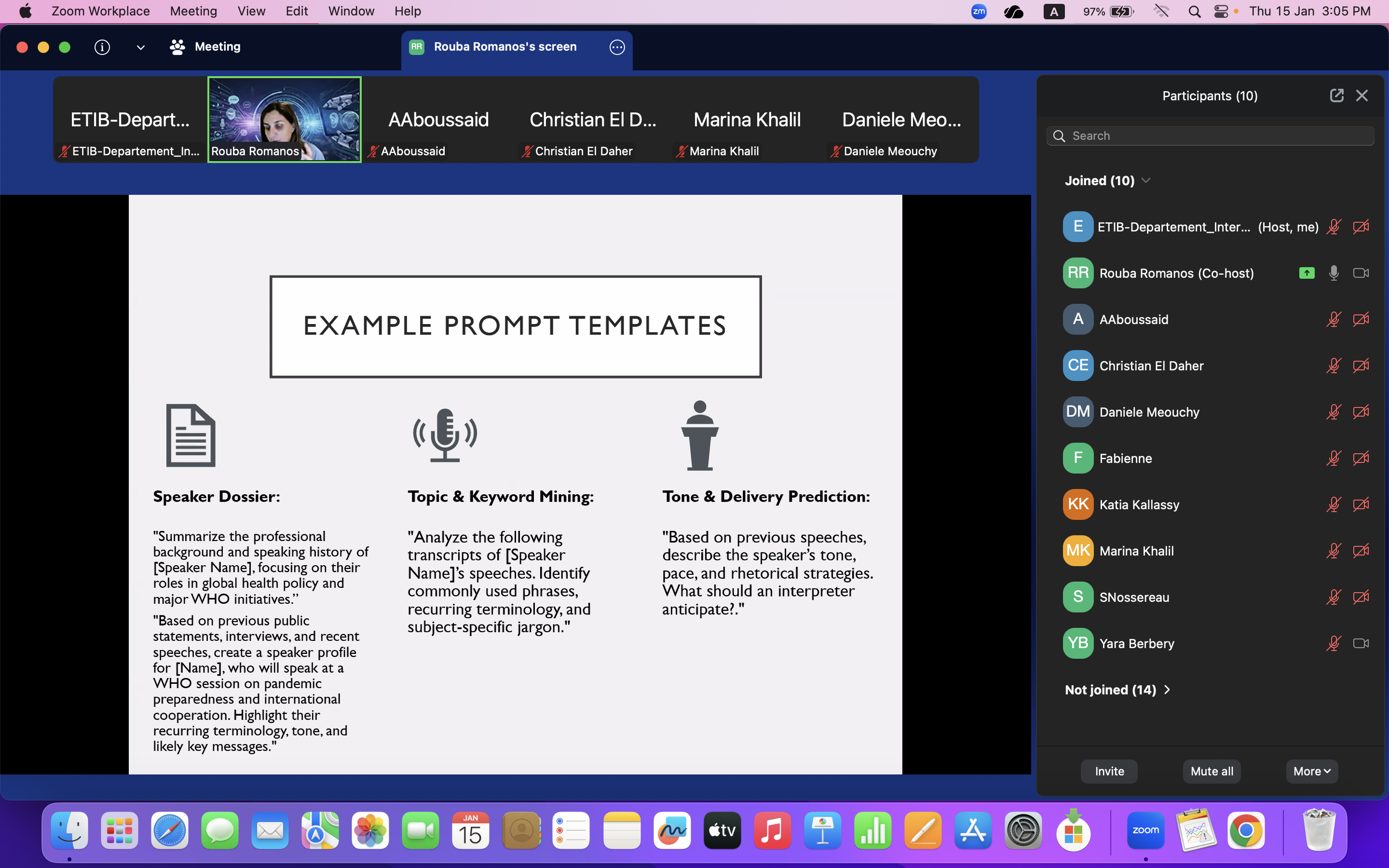The width and height of the screenshot is (1389, 868).
Task: Unmute Fabienne's microphone
Action: (1334, 458)
